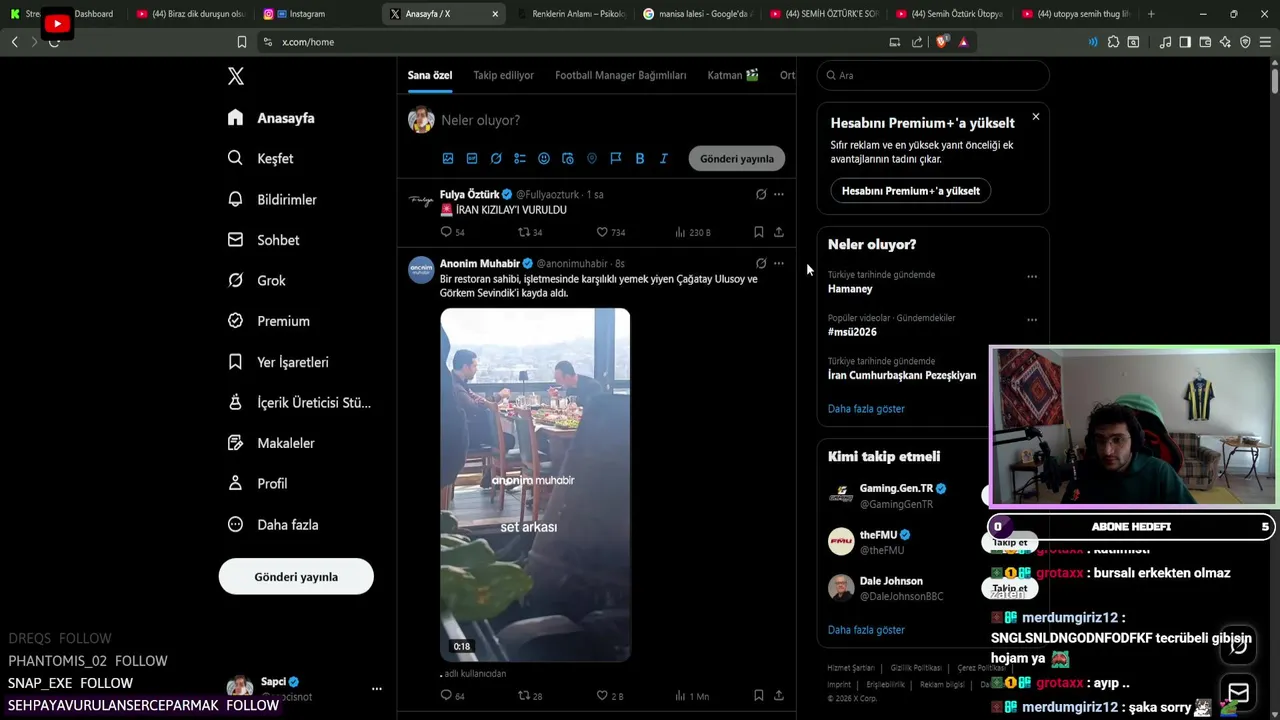Bookmark Anonim Muhabir's post
The width and height of the screenshot is (1280, 720).
pyautogui.click(x=759, y=695)
